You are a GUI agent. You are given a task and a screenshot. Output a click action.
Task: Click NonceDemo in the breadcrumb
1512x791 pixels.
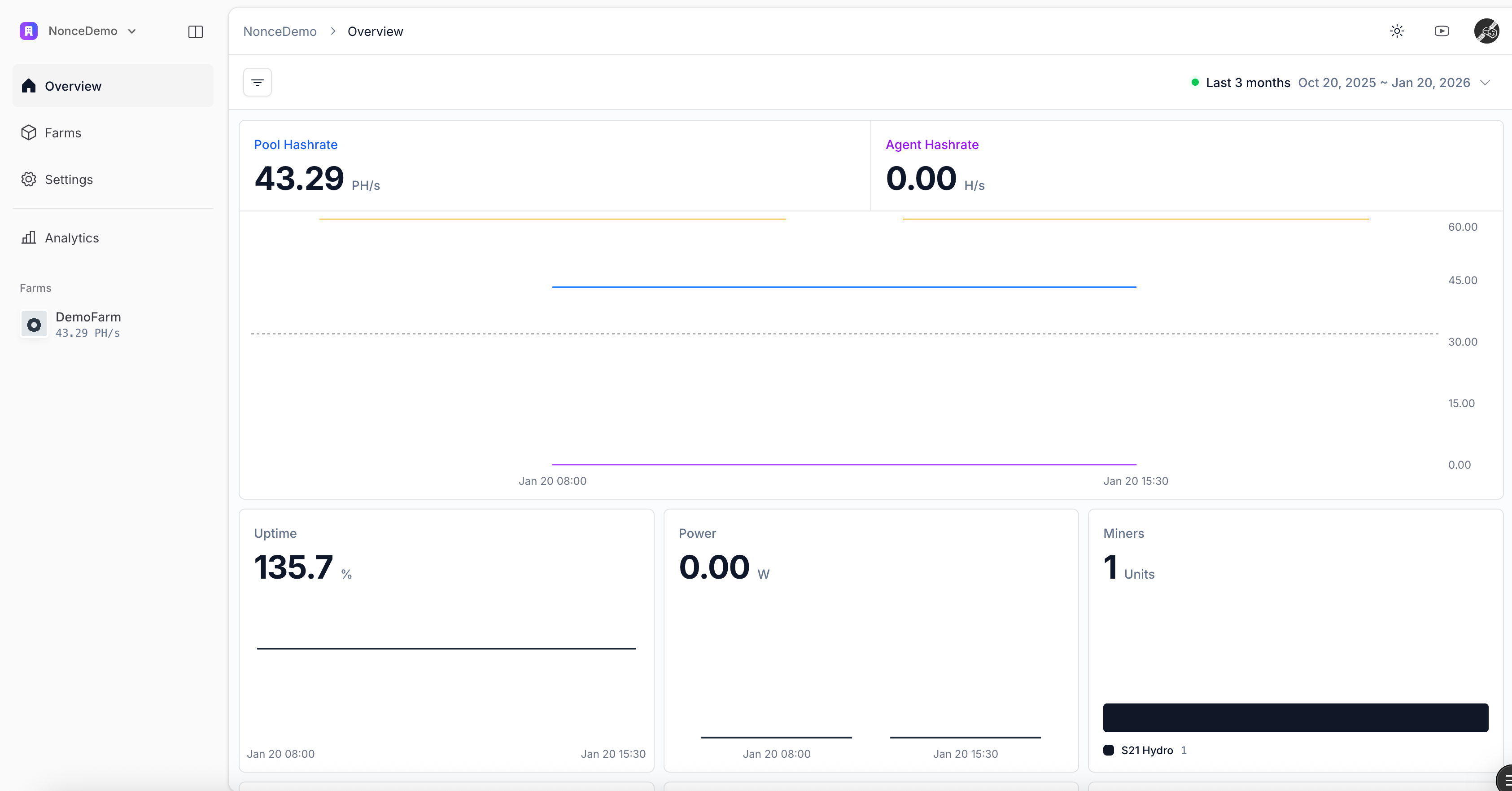[x=280, y=31]
